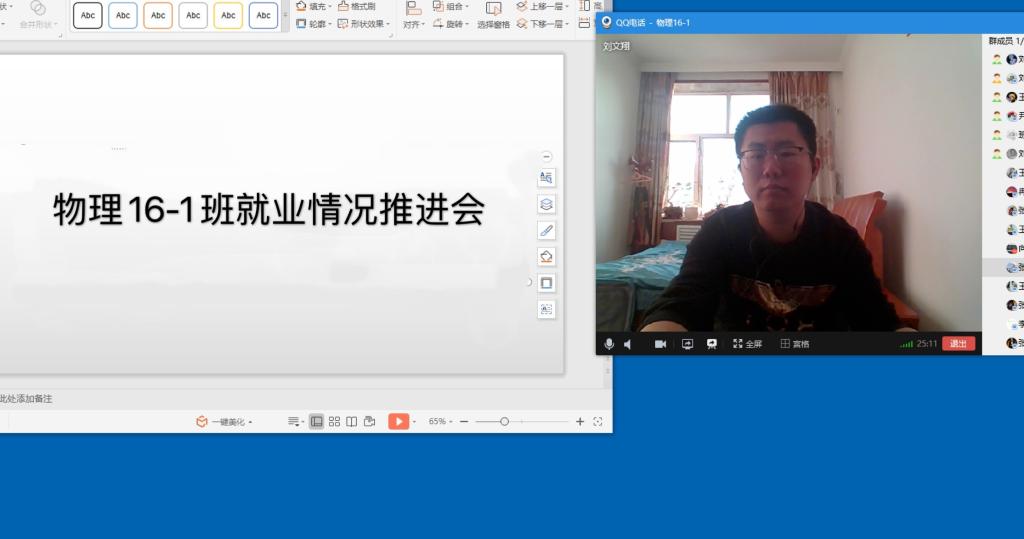The height and width of the screenshot is (539, 1024).
Task: Open the 一键美化 beautify dropdown
Action: point(225,422)
